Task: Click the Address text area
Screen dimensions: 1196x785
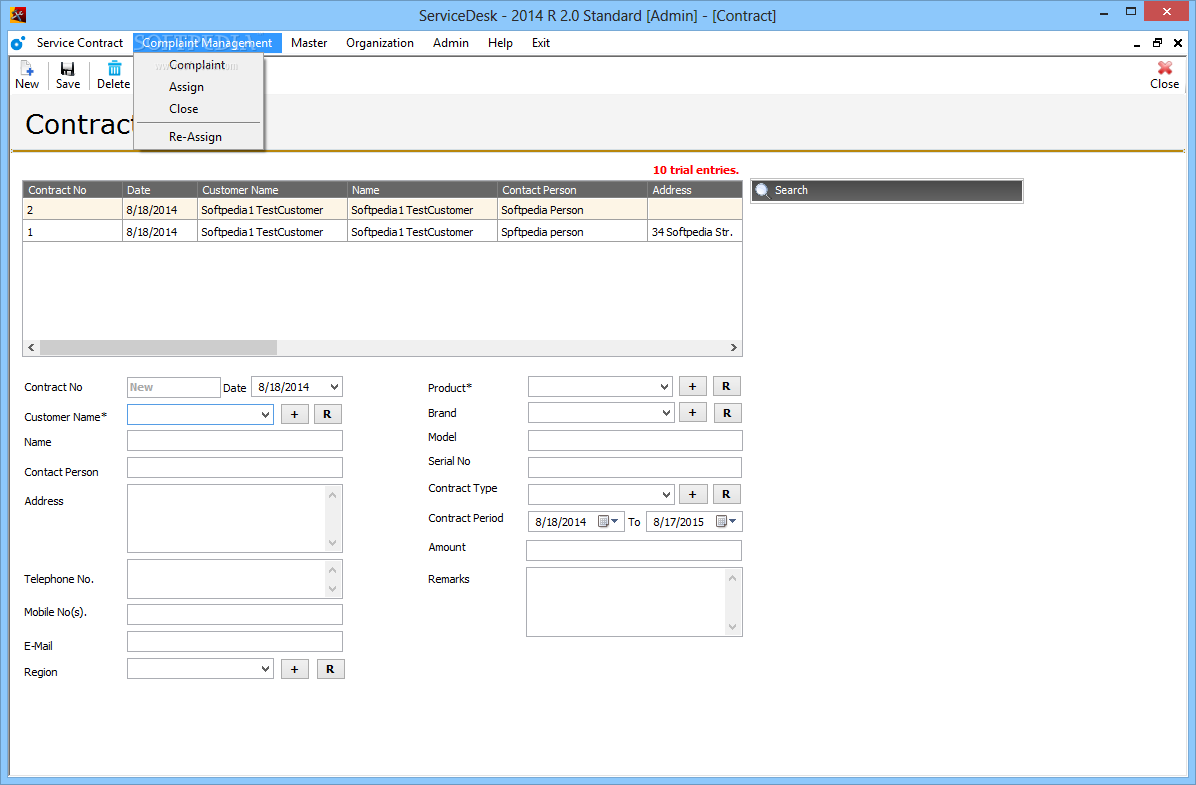Action: [234, 518]
